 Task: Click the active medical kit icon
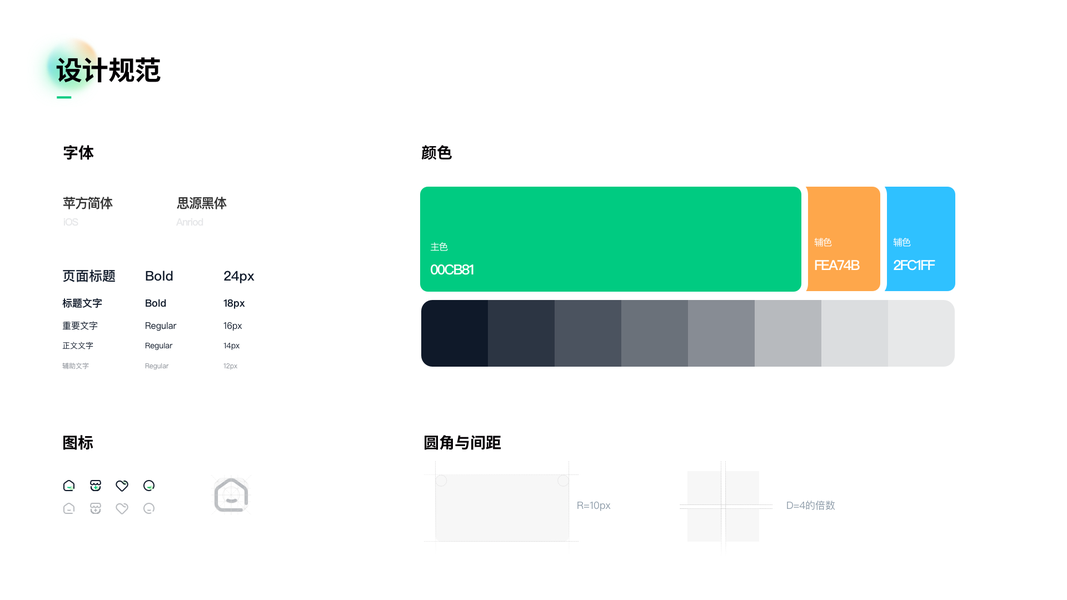pos(95,486)
